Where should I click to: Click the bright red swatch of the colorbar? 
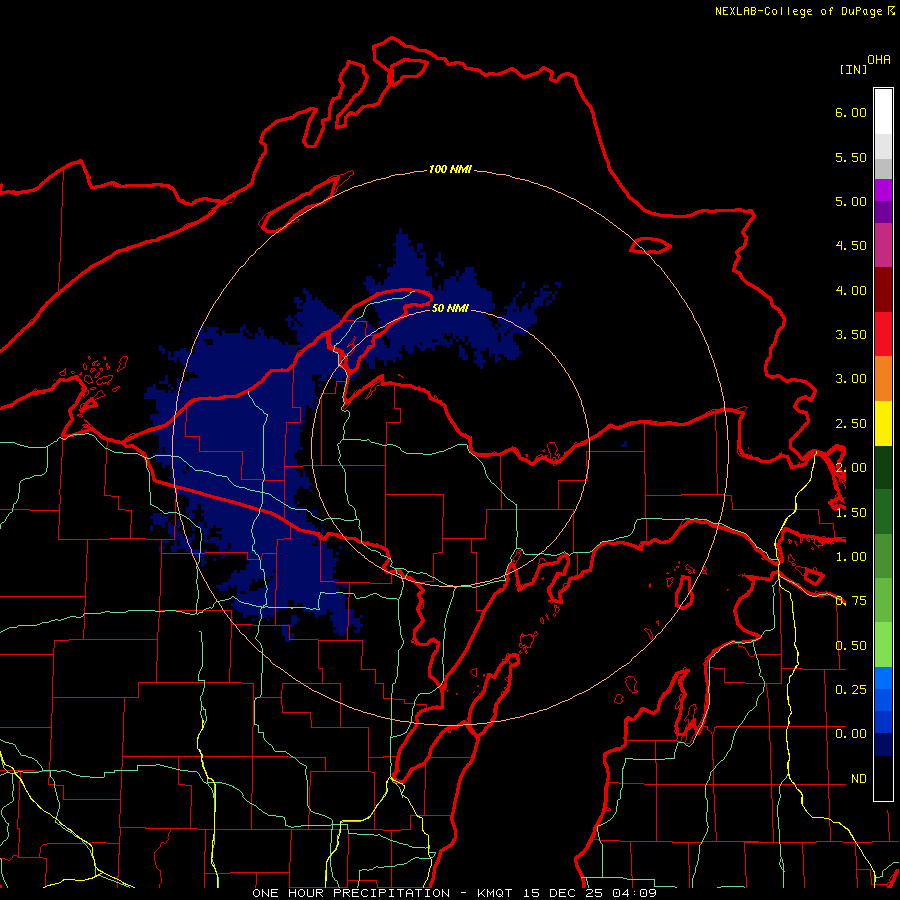click(x=883, y=334)
